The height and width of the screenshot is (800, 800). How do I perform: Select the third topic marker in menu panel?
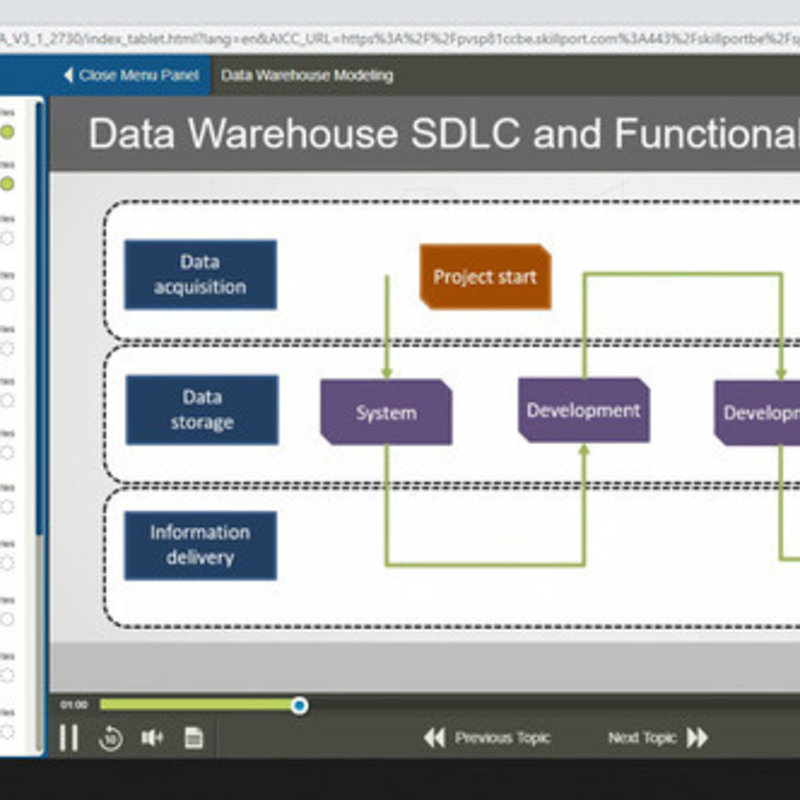7,238
